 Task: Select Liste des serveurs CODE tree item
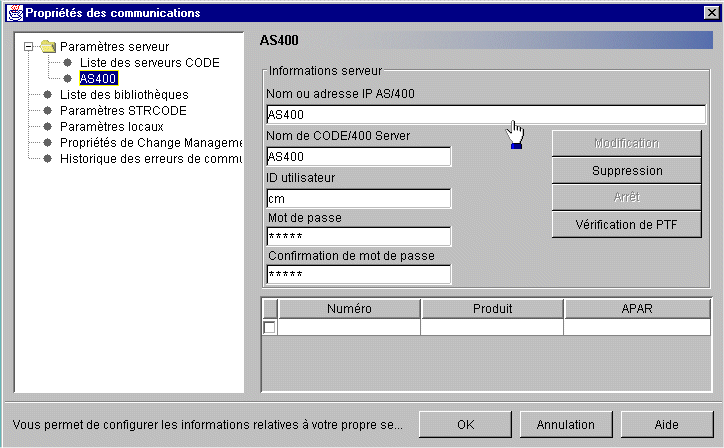tap(149, 63)
